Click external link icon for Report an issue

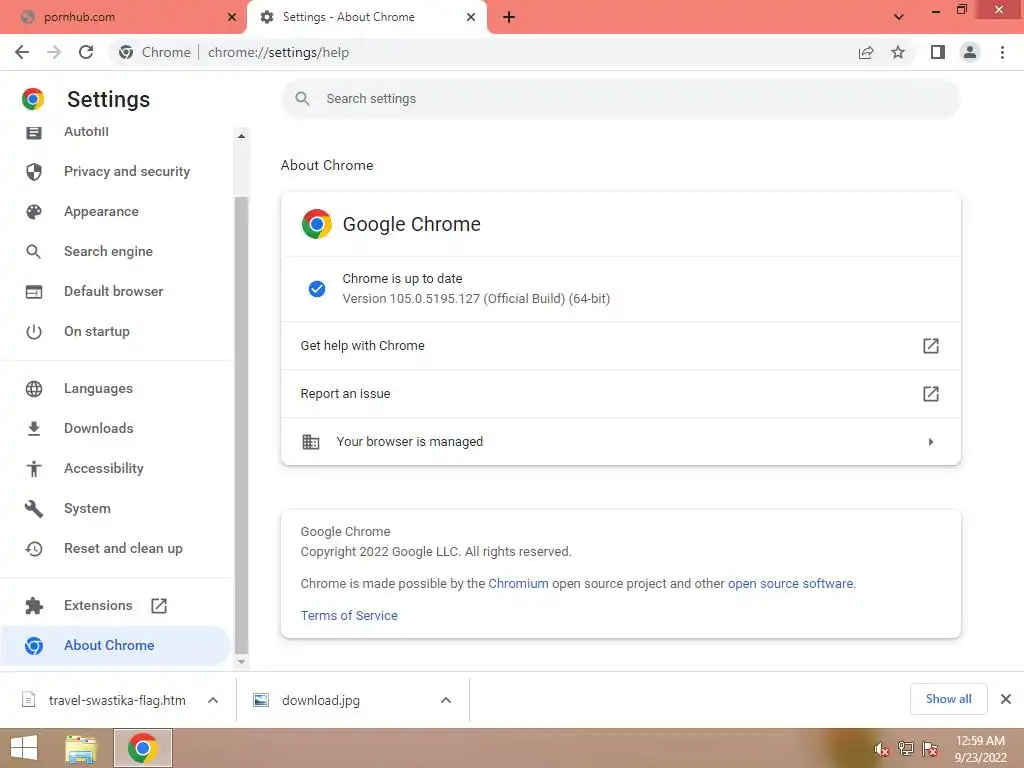click(931, 394)
